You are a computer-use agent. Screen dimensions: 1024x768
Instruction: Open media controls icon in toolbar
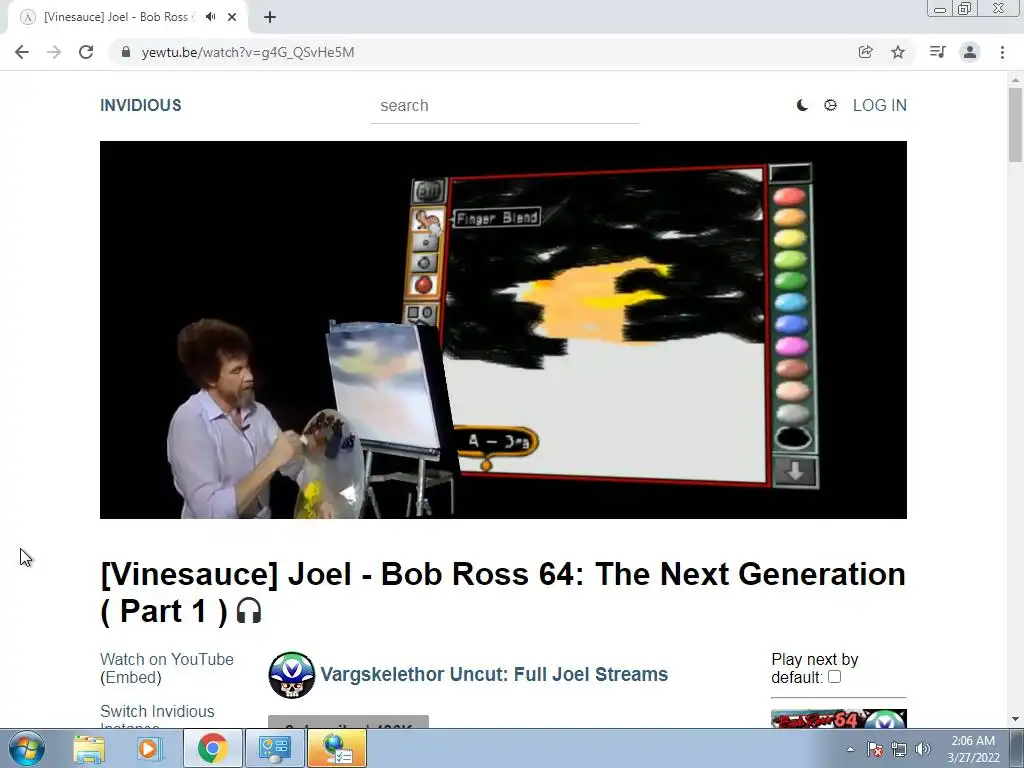click(937, 52)
